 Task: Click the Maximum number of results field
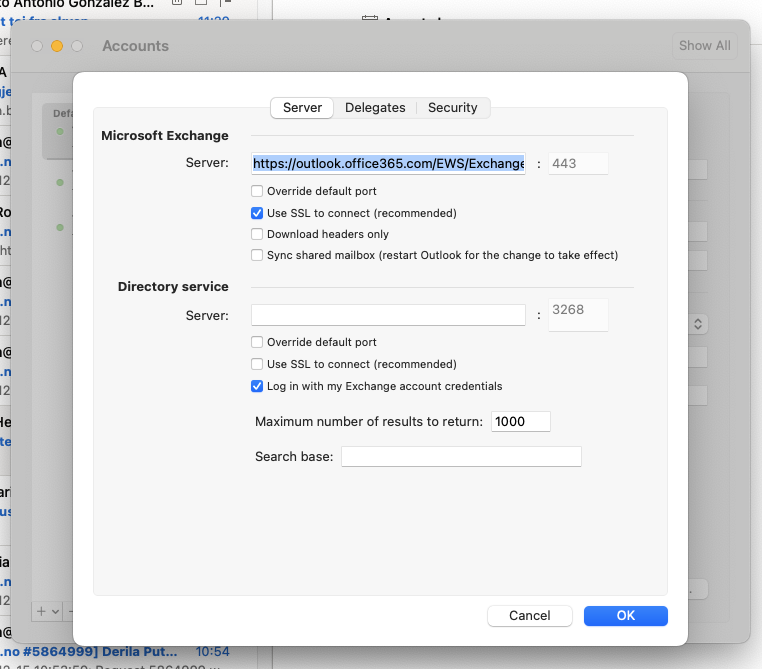pos(520,421)
